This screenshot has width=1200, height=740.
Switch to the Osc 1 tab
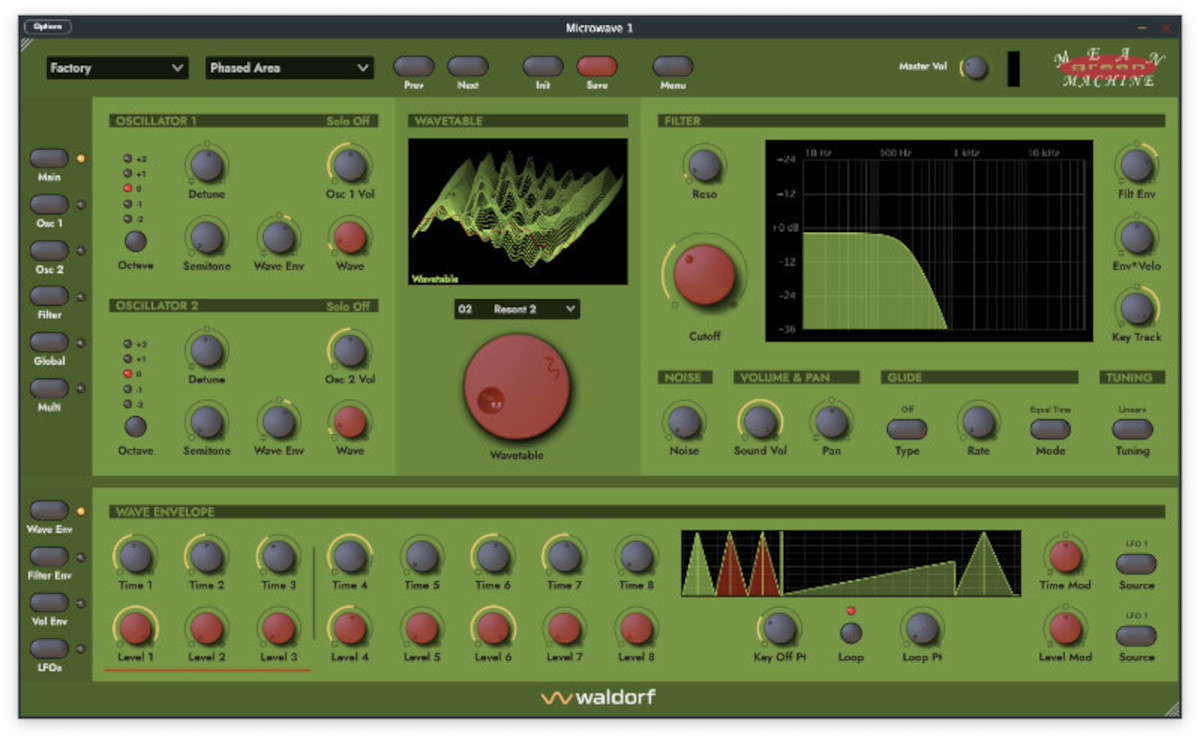tap(49, 204)
